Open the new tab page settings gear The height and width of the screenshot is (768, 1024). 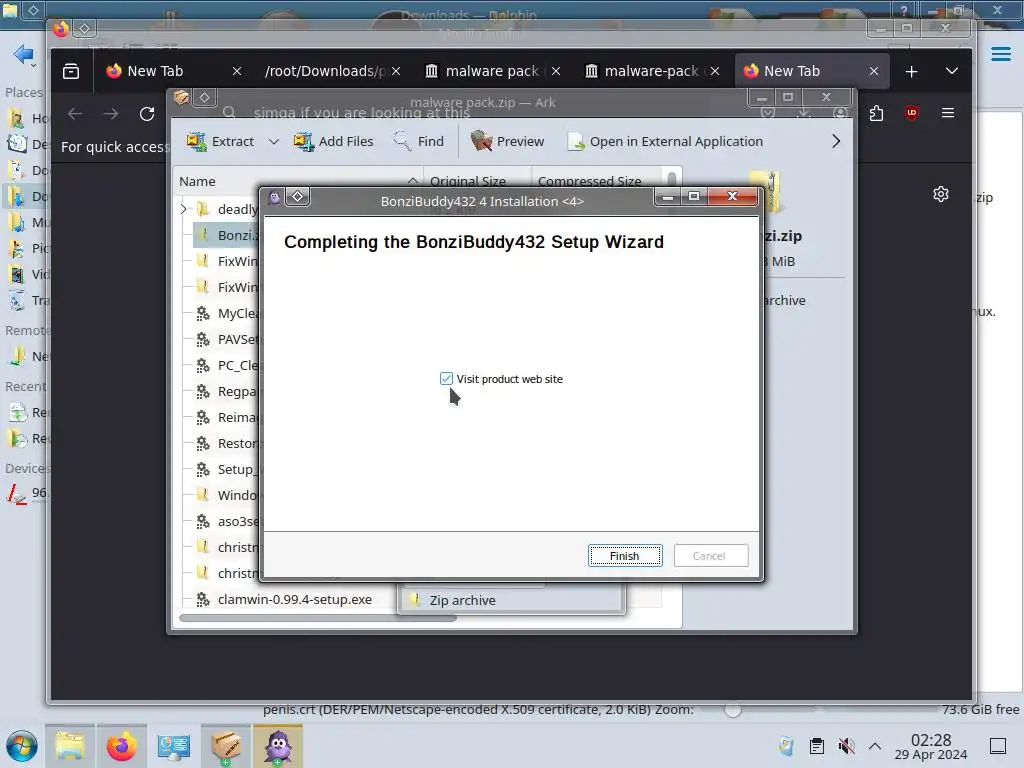click(941, 194)
